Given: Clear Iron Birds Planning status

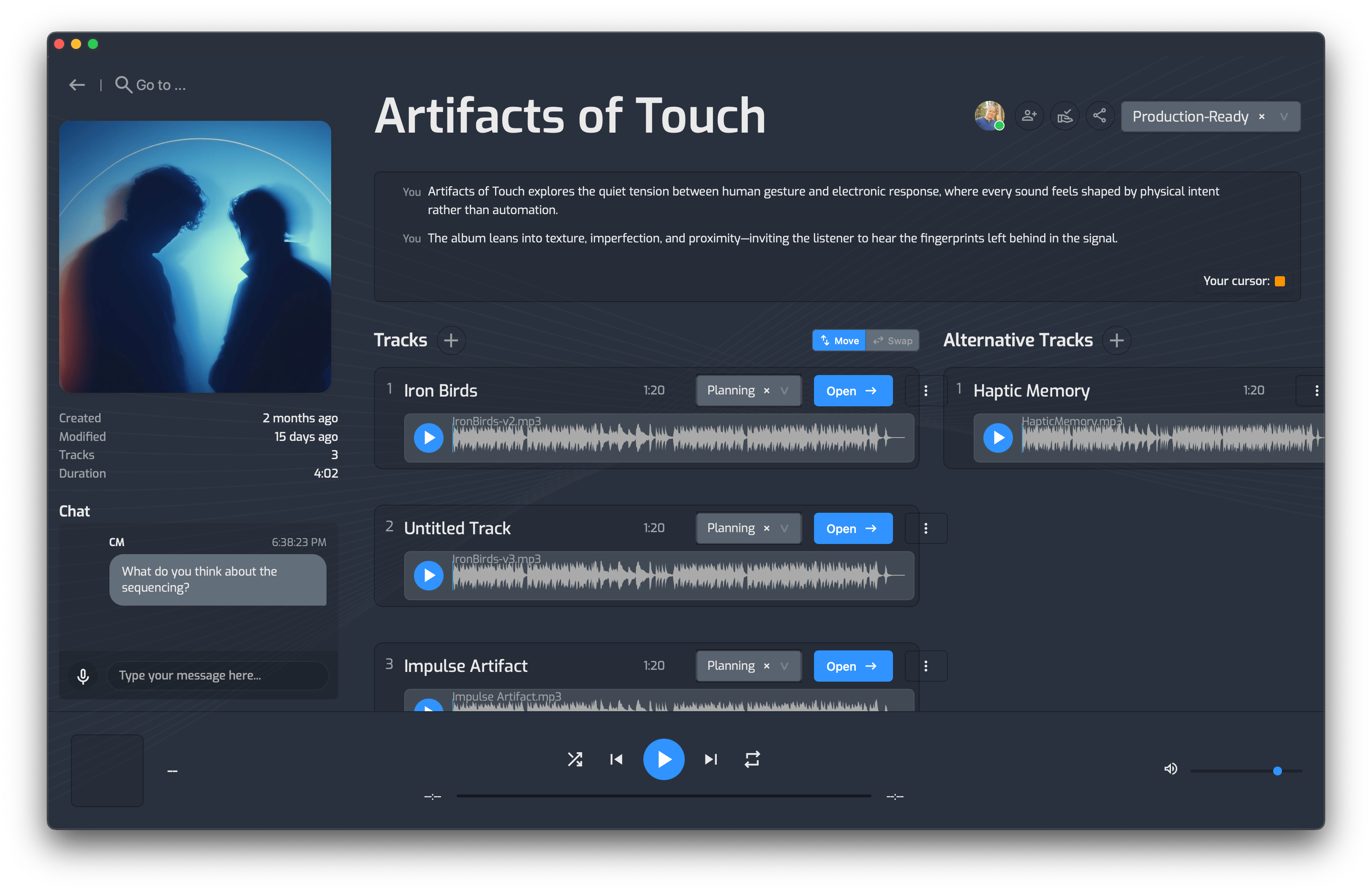Looking at the screenshot, I should pos(767,391).
